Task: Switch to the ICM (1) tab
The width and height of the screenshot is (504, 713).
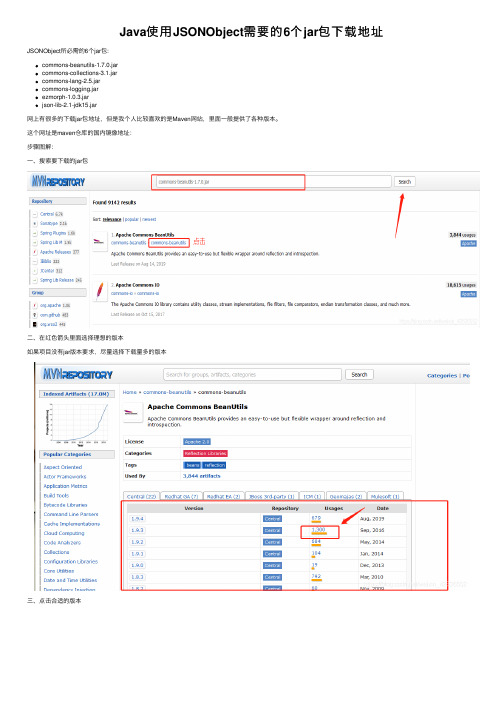Action: click(312, 497)
